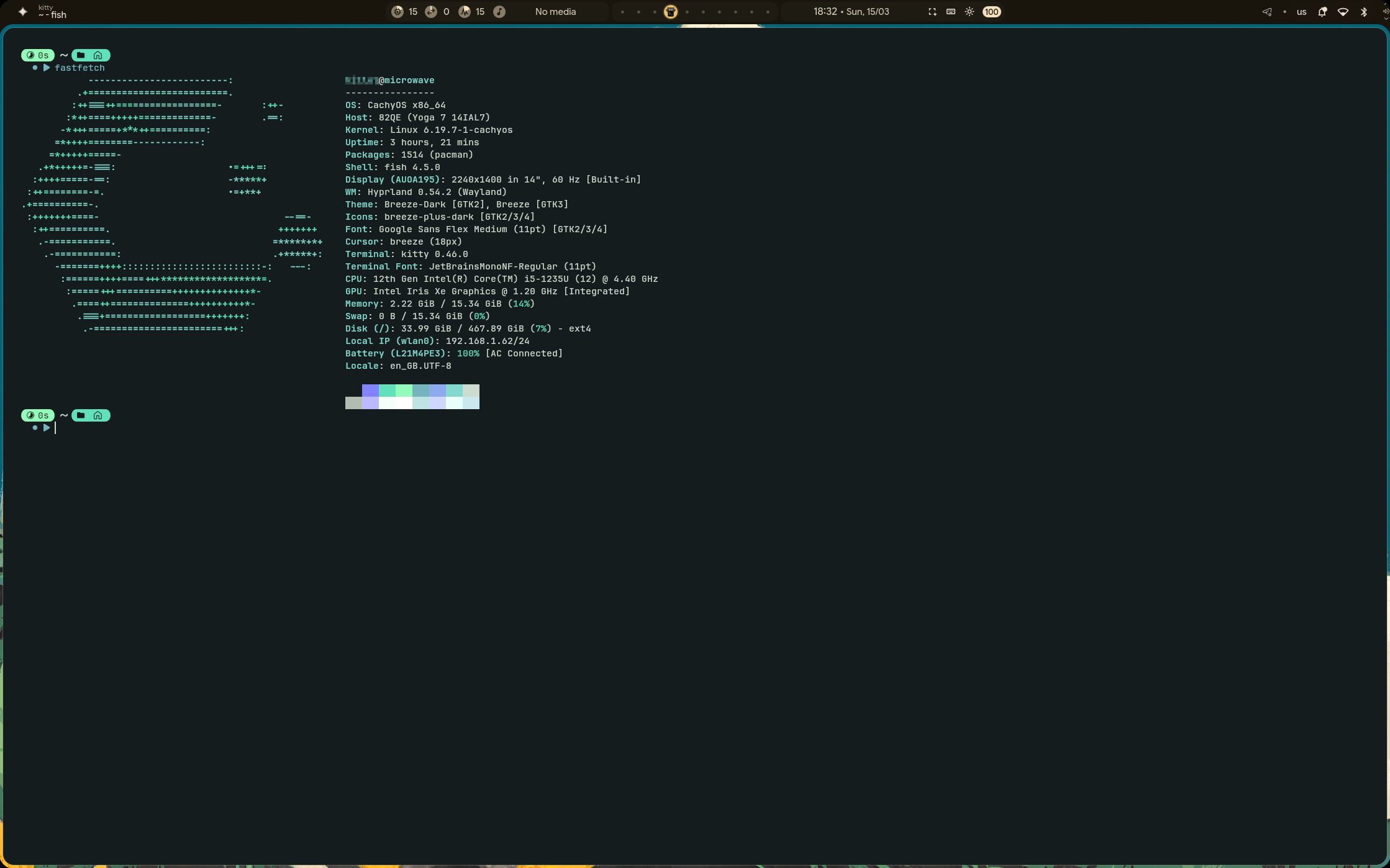This screenshot has height=868, width=1390.
Task: Select the active kitty workspace indicator
Action: pyautogui.click(x=671, y=12)
